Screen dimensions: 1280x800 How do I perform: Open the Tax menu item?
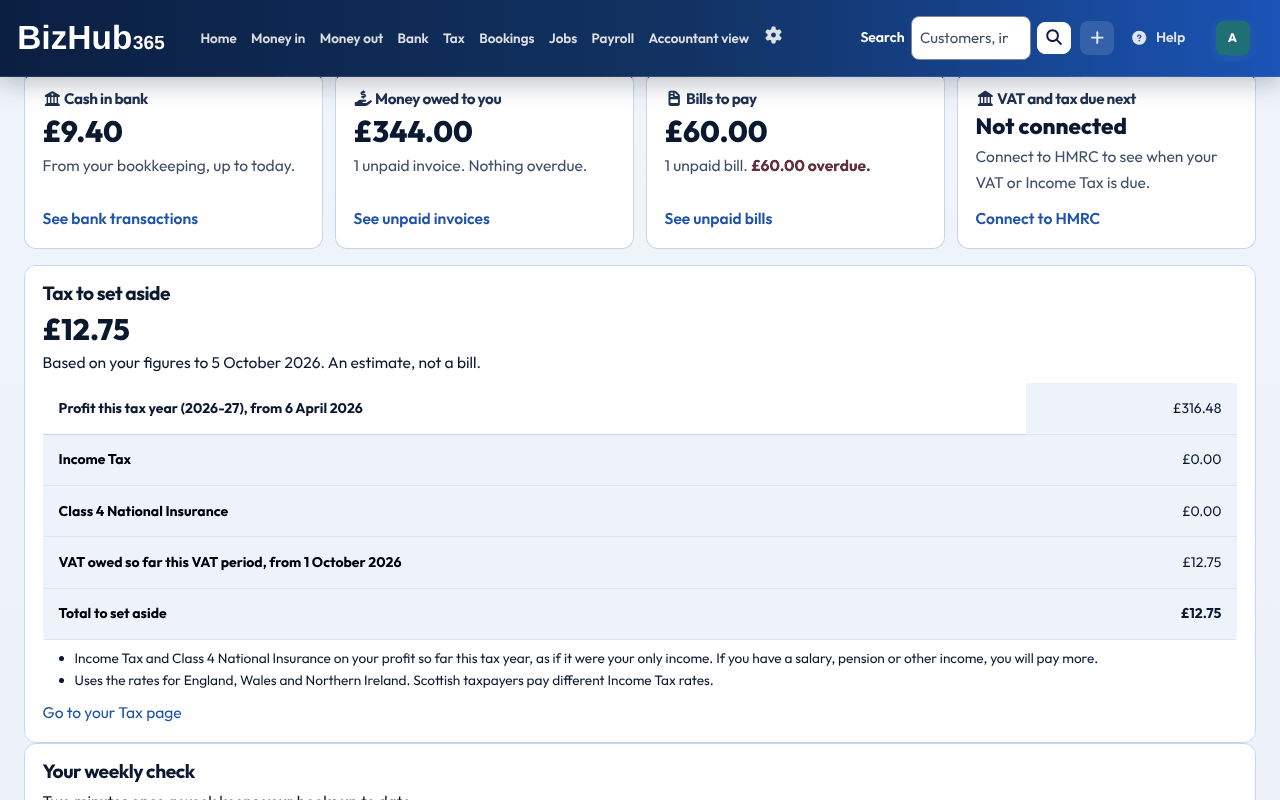click(454, 38)
